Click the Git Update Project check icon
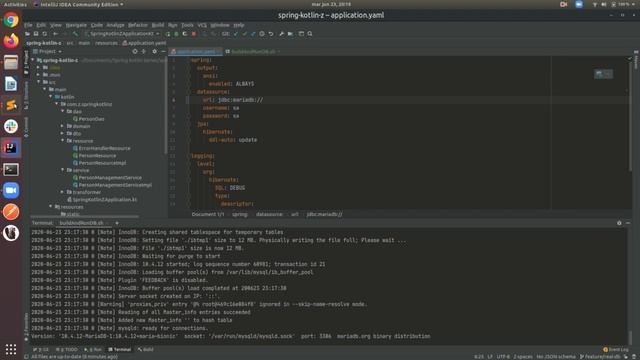This screenshot has height=360, width=640. point(236,34)
